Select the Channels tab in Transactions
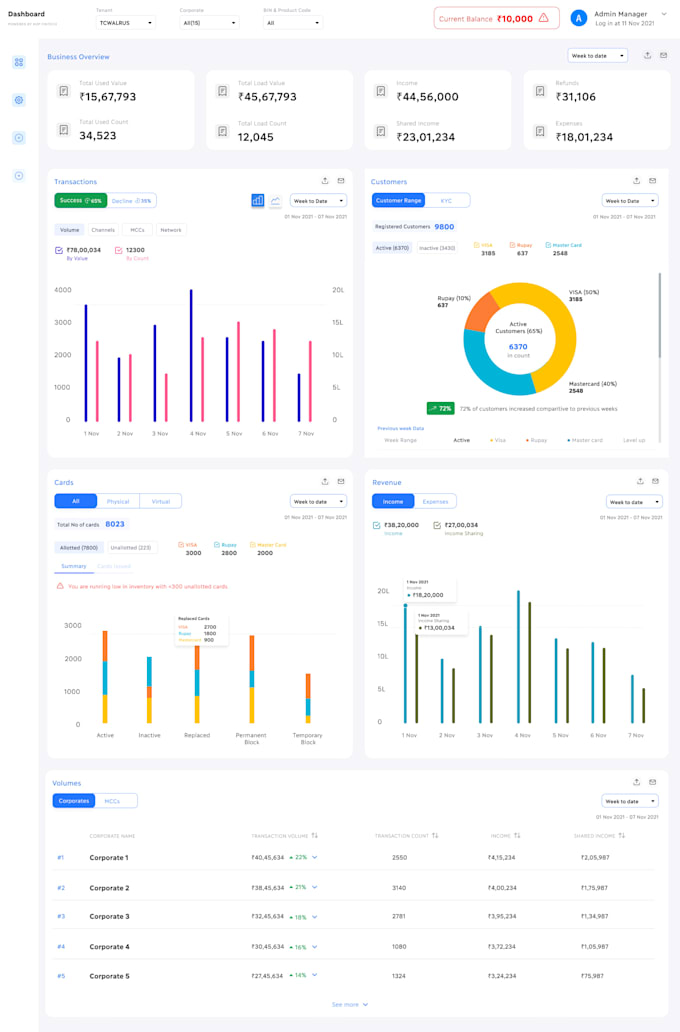The width and height of the screenshot is (680, 1032). 103,230
